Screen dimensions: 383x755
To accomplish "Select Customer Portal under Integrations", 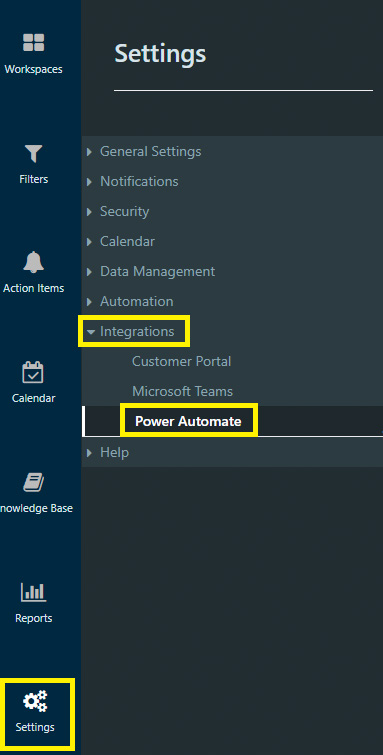I will coord(182,361).
